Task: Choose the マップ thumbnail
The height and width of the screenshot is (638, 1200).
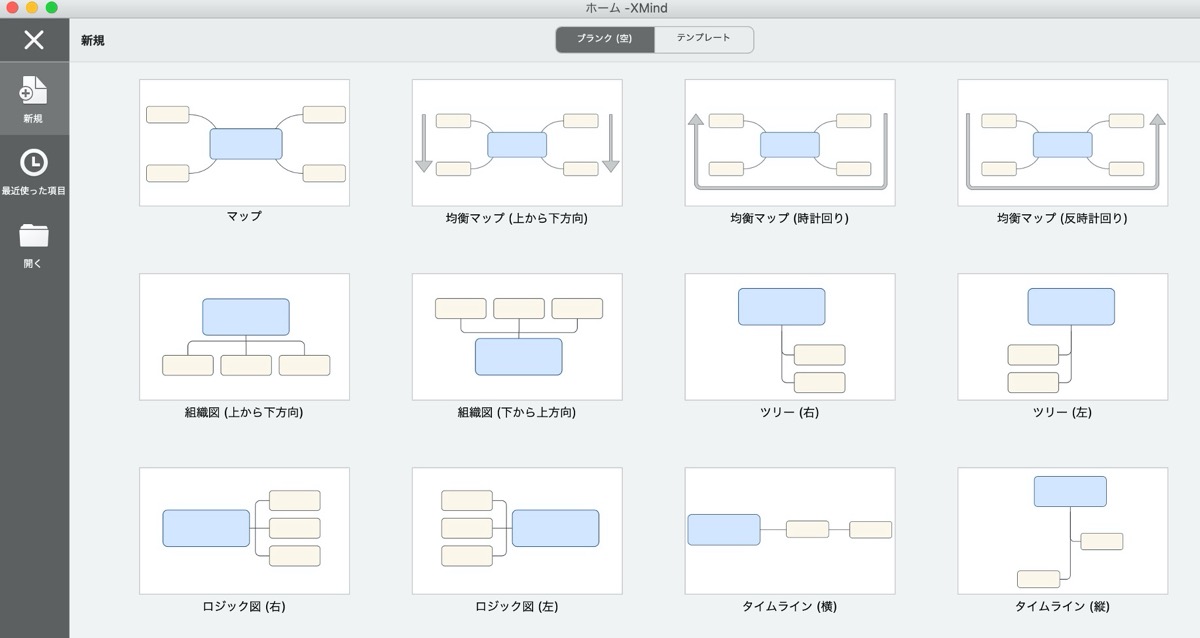Action: (x=244, y=143)
